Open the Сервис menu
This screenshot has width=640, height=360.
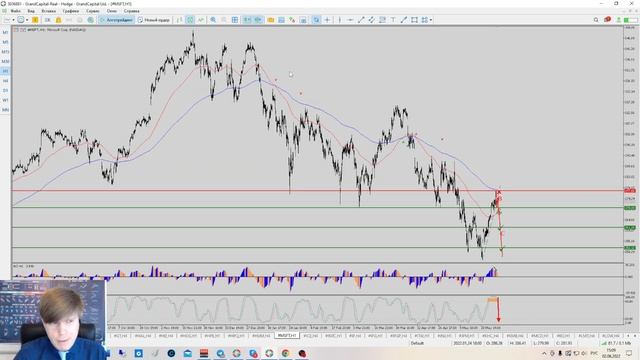click(93, 11)
